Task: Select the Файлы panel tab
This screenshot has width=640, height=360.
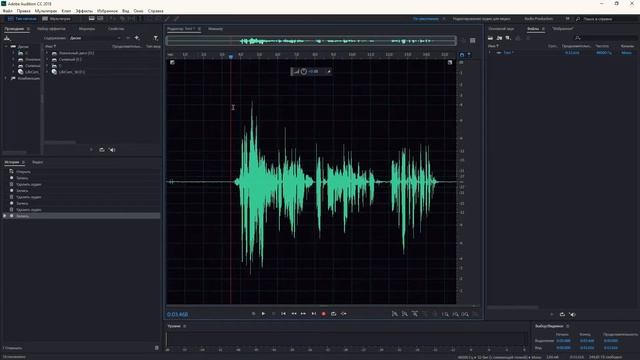Action: (533, 29)
